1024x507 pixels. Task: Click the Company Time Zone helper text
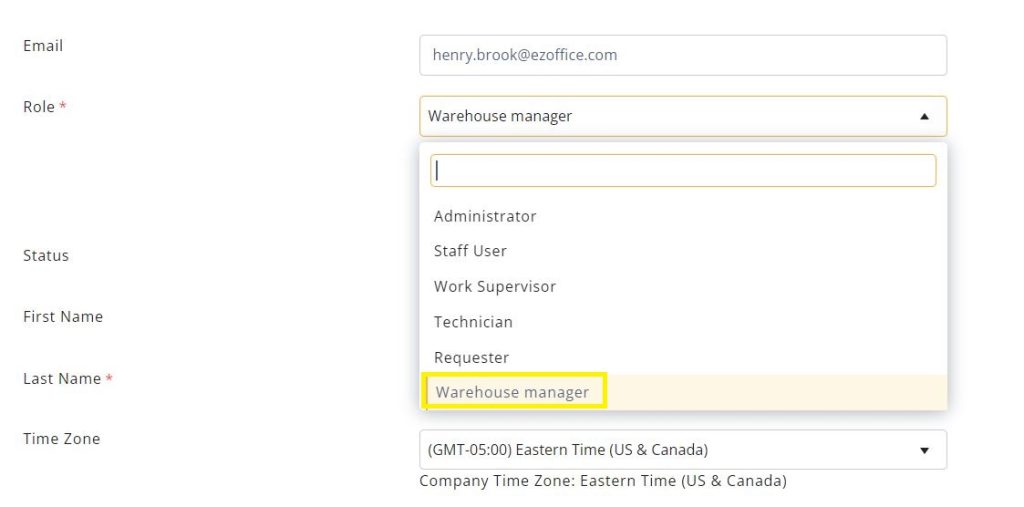click(603, 482)
